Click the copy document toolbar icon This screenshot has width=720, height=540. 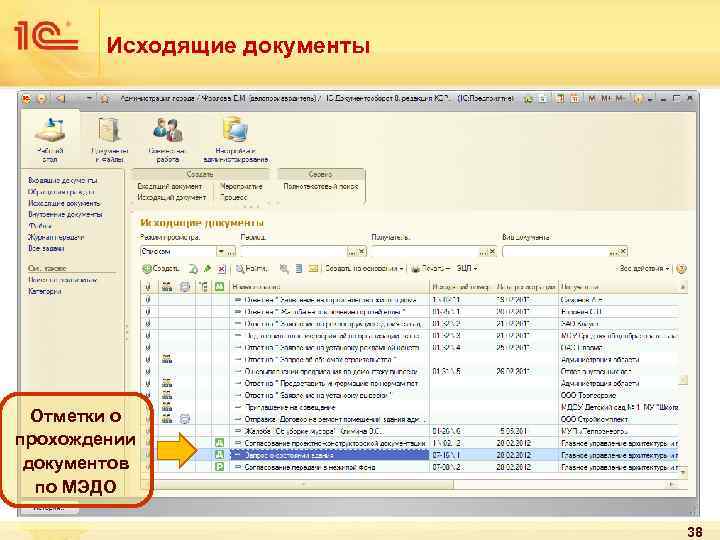[x=194, y=269]
